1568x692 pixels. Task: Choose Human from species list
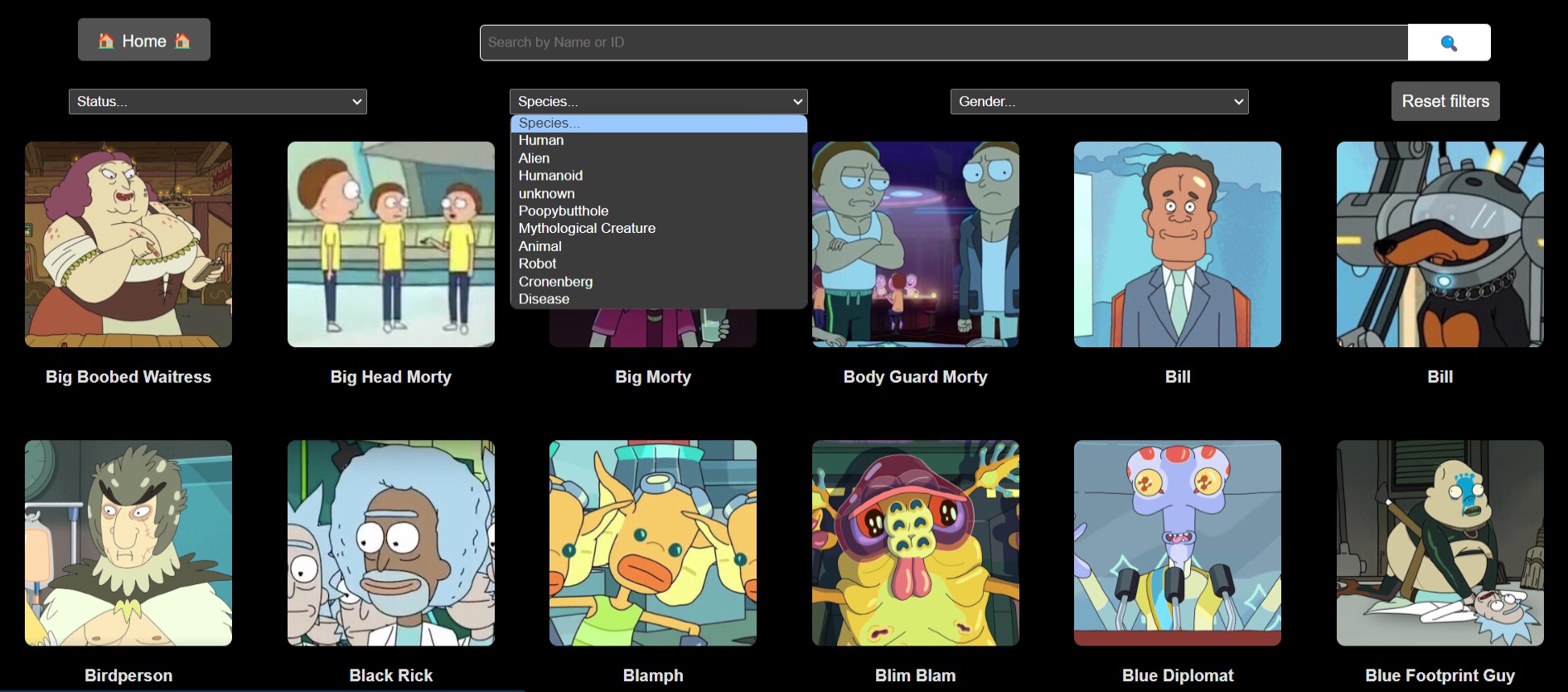[659, 140]
